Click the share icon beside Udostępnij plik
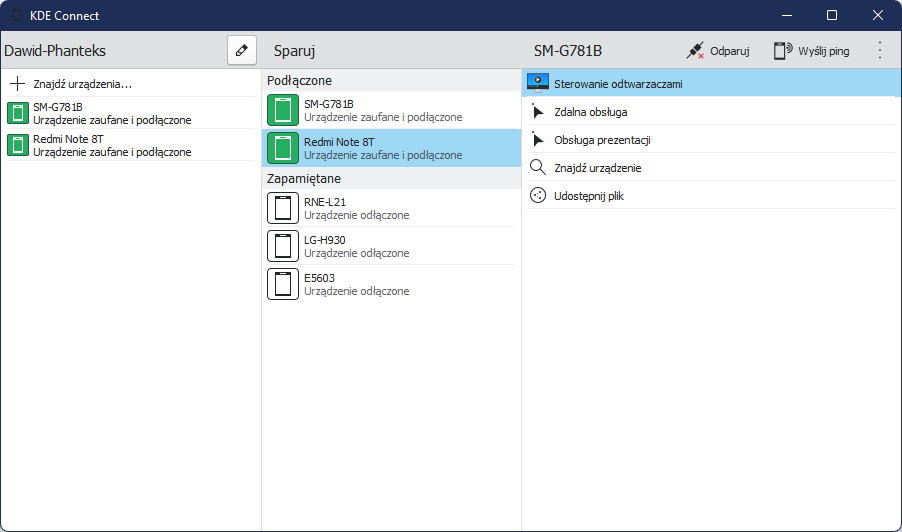902x532 pixels. point(538,196)
